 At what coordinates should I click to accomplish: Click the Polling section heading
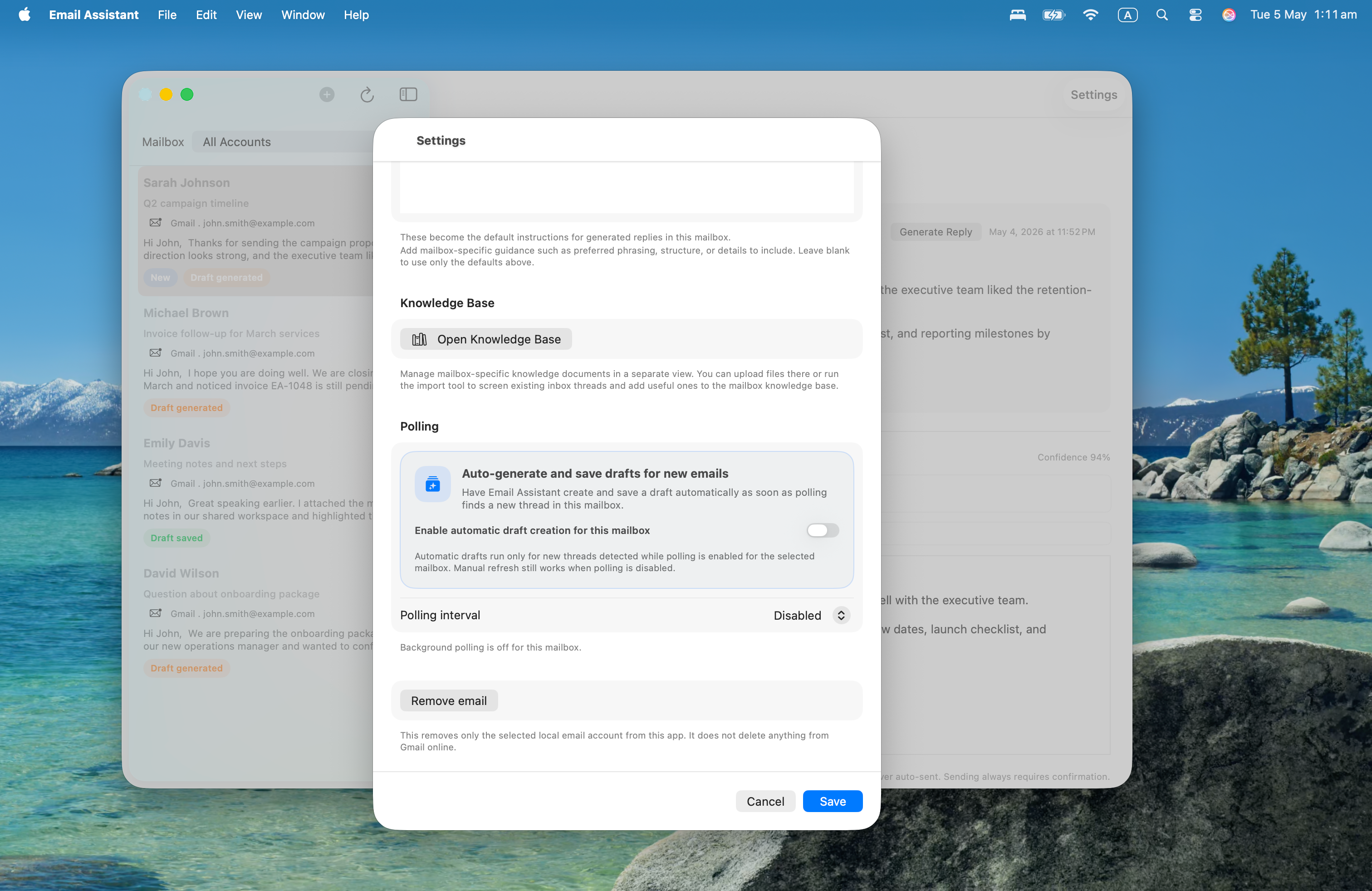[x=419, y=426]
